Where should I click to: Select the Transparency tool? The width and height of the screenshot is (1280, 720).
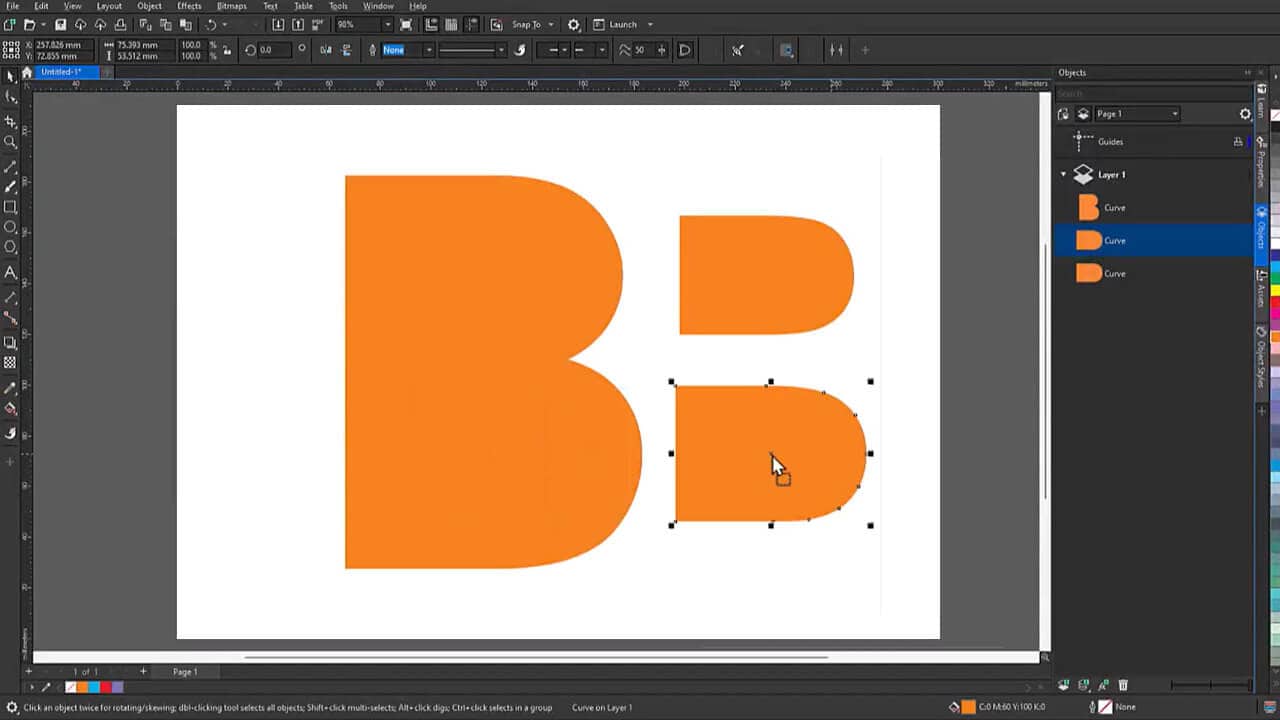pyautogui.click(x=11, y=363)
